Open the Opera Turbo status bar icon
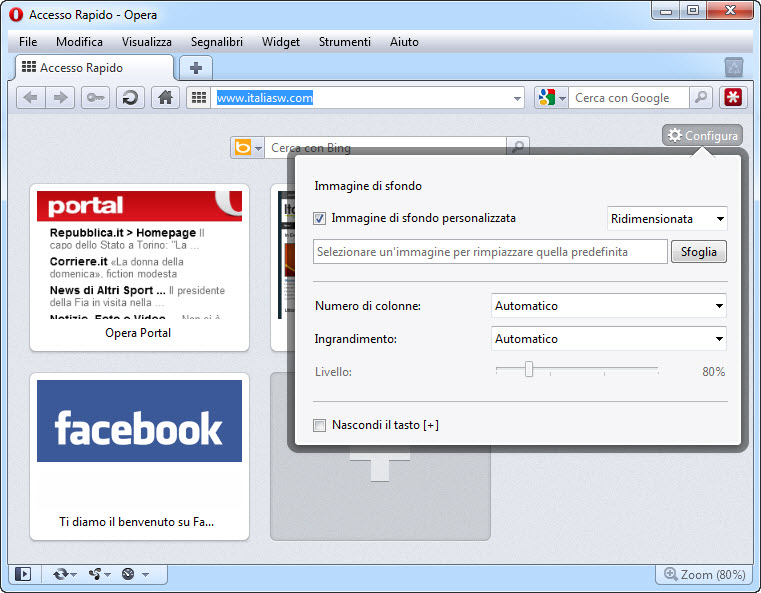761x593 pixels. (x=128, y=575)
